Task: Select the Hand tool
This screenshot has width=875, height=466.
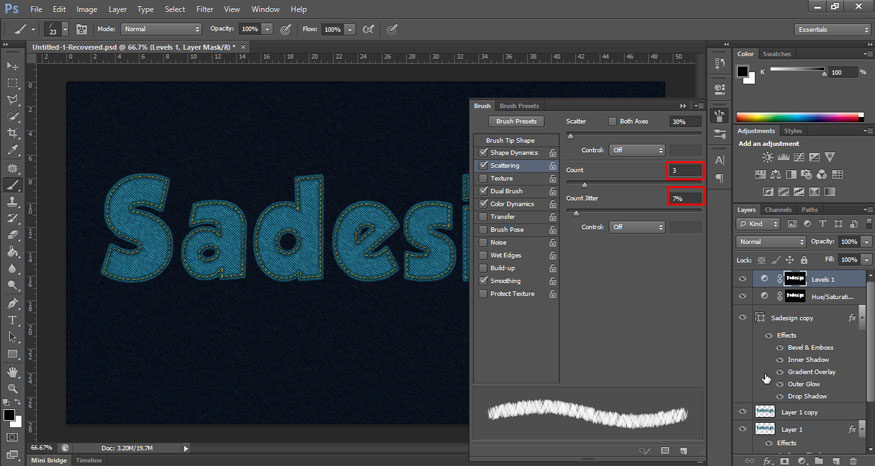Action: (12, 372)
